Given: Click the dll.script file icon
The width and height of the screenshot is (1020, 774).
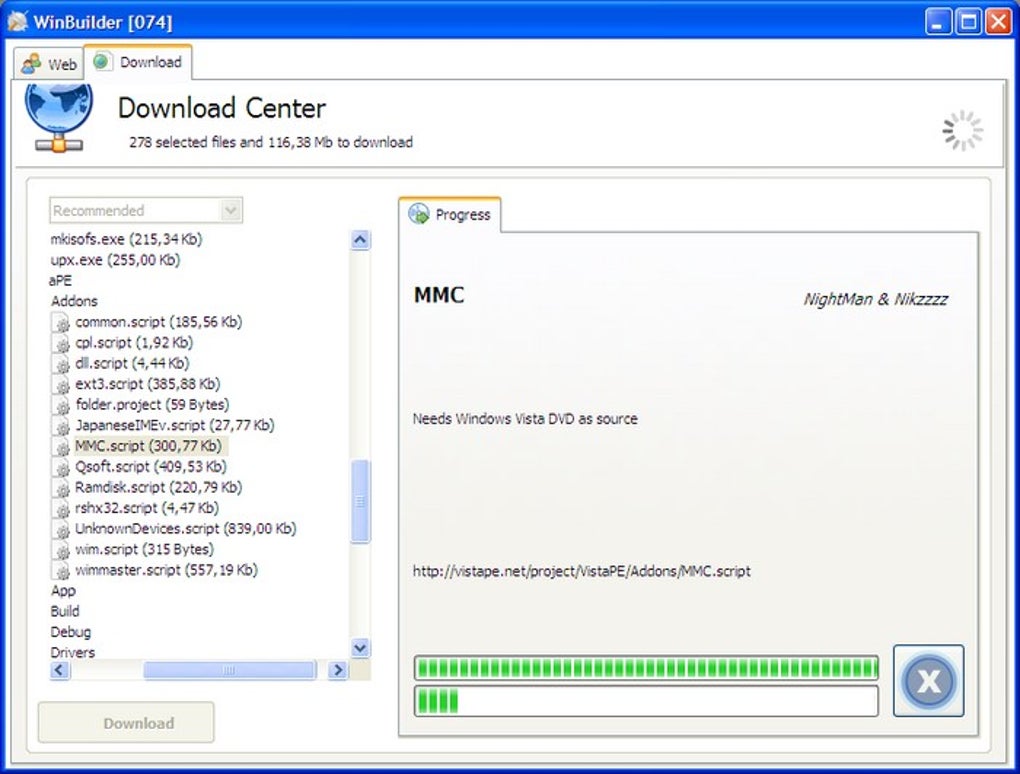Looking at the screenshot, I should 61,364.
